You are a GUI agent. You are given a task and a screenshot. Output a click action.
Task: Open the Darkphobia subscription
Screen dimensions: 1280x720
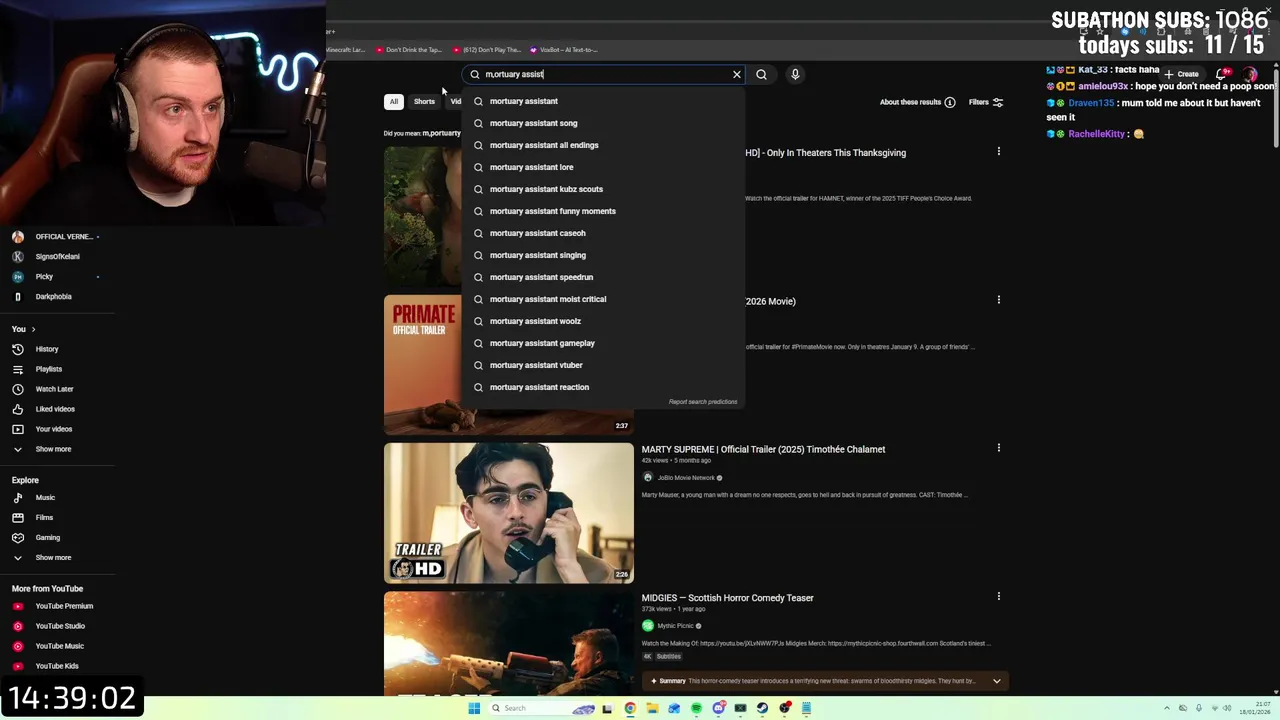tap(53, 297)
